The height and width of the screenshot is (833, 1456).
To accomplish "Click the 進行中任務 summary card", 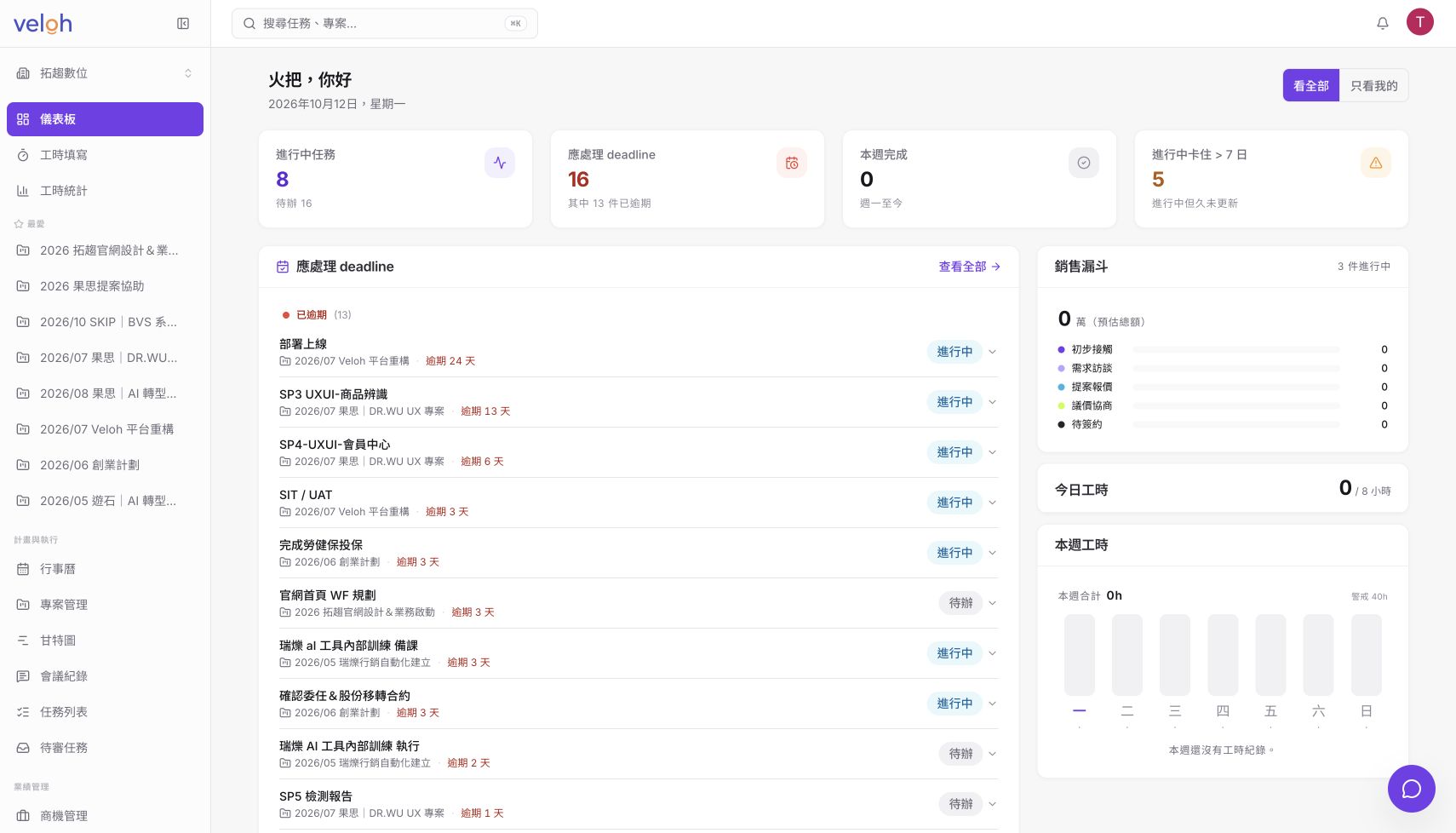I will pos(395,179).
